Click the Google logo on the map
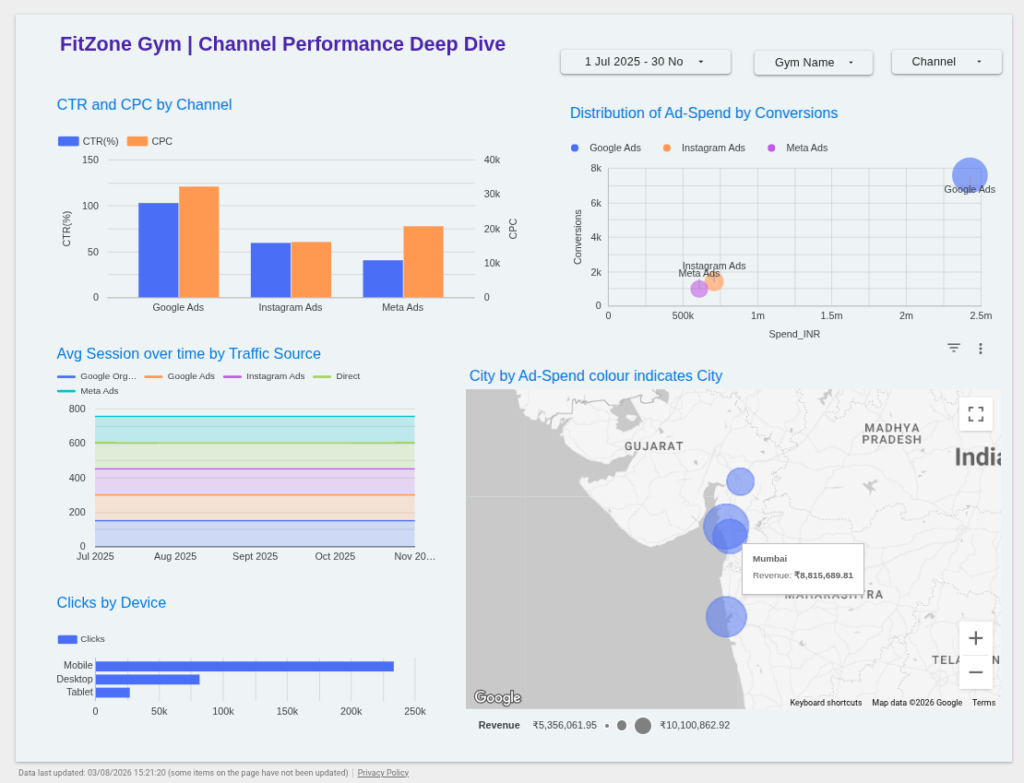This screenshot has width=1024, height=783. point(498,697)
